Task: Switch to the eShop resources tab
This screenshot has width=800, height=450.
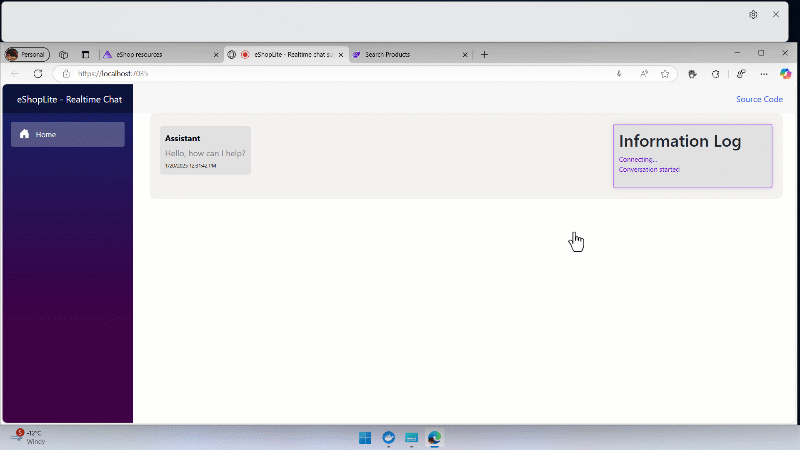Action: coord(160,54)
